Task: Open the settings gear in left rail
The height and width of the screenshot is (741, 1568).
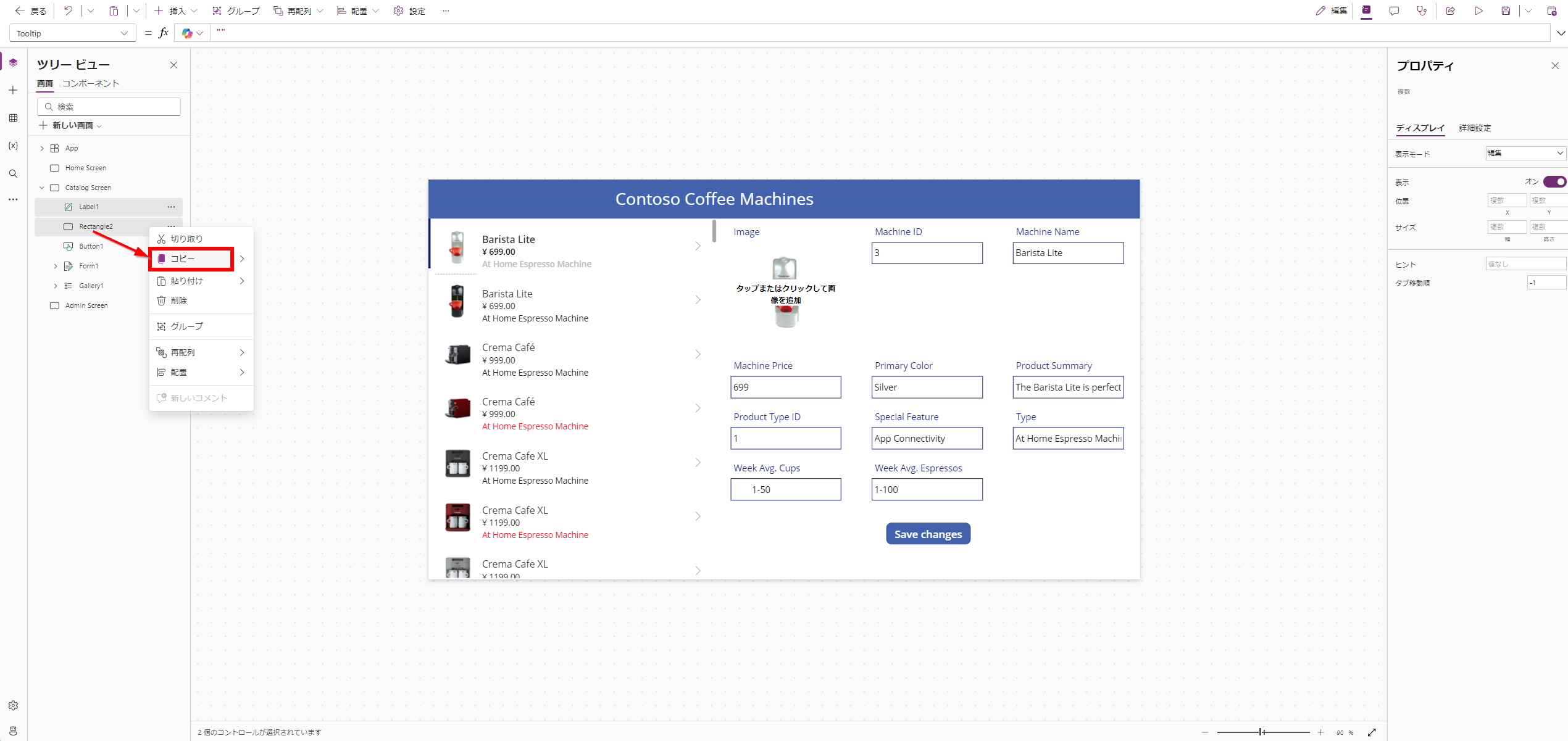Action: point(13,705)
